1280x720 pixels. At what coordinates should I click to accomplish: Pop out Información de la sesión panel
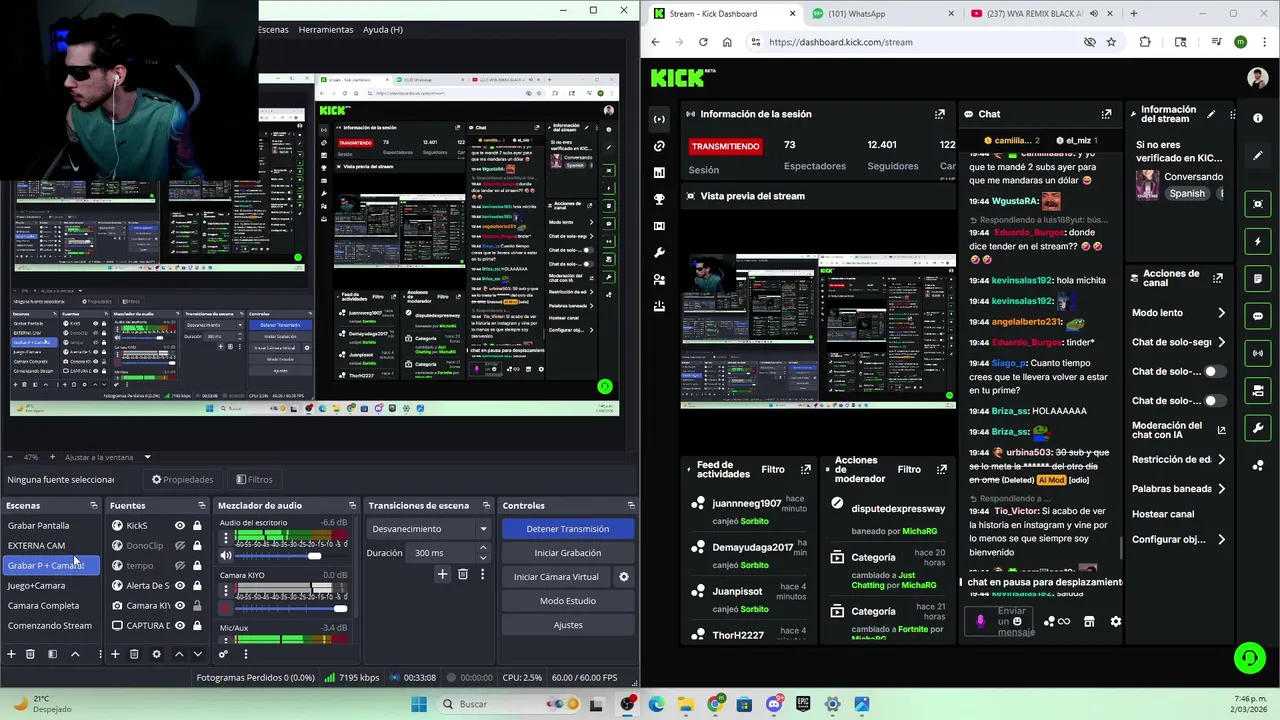coord(939,114)
